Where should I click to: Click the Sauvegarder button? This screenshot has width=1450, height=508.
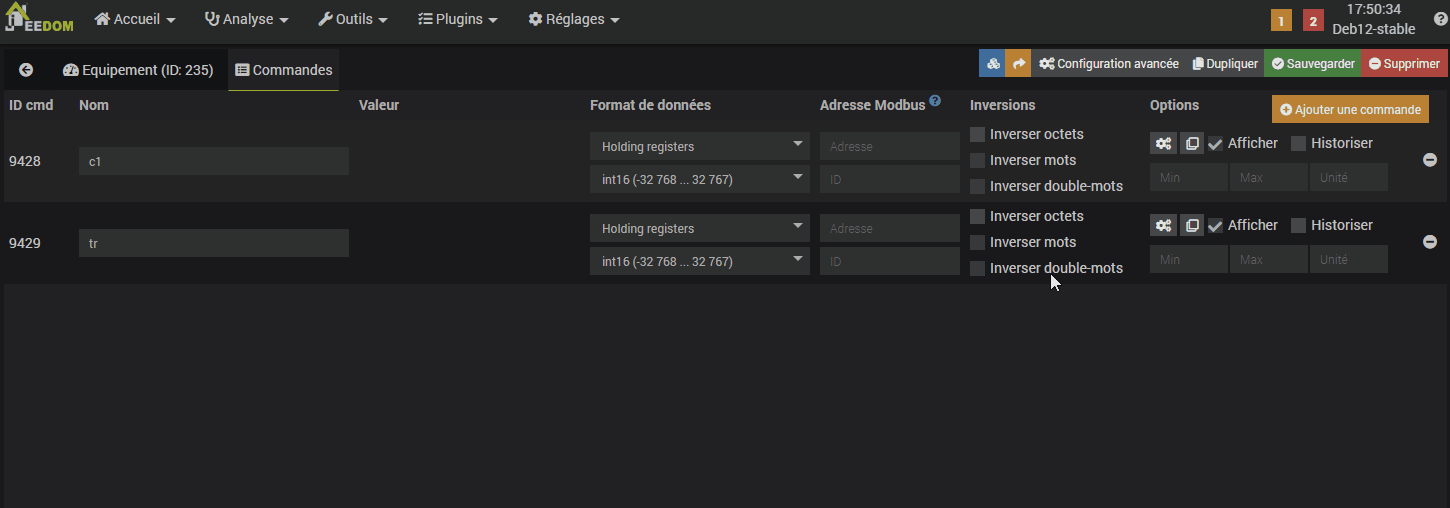click(1312, 63)
